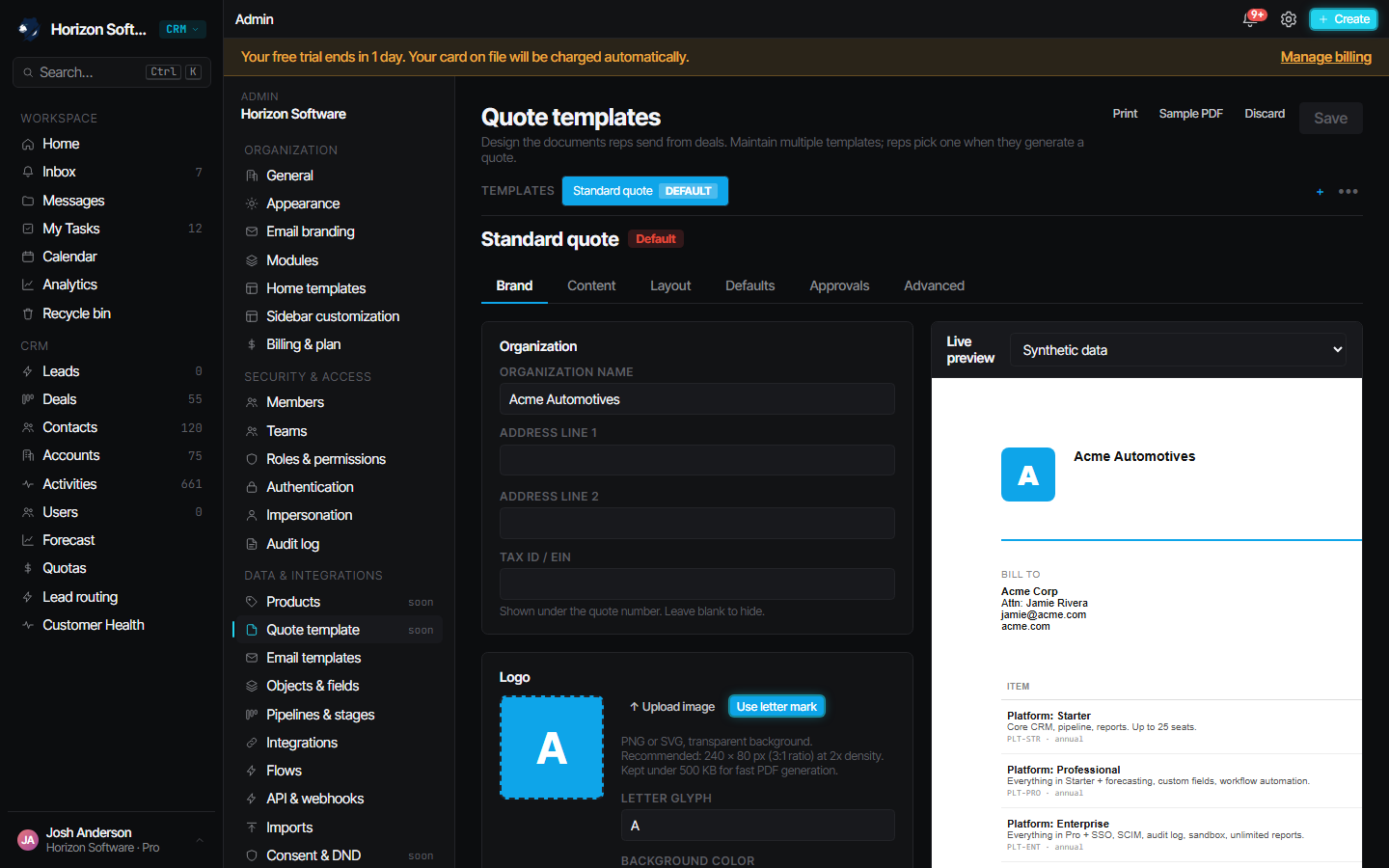Click the blue letter A logo thumbnail

(552, 747)
